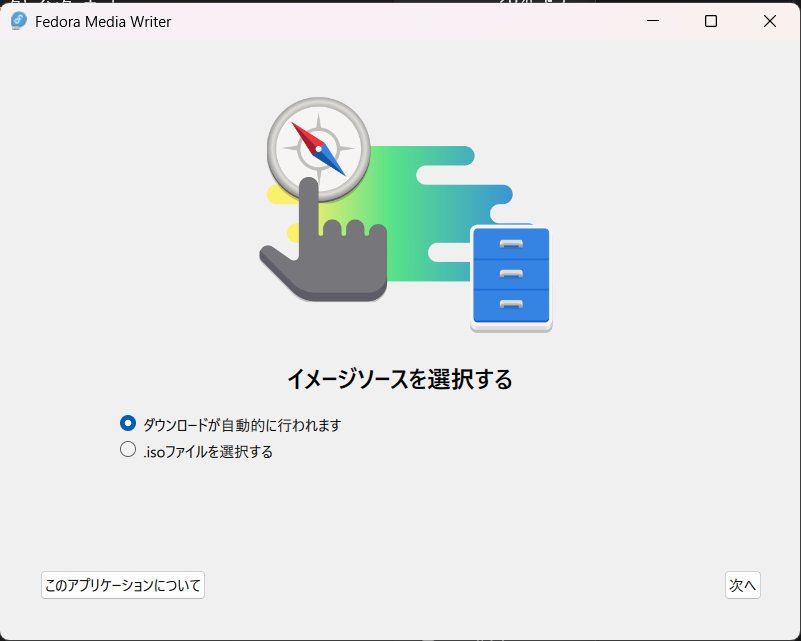
Task: Minimize the Fedora Media Writer window
Action: click(x=653, y=21)
